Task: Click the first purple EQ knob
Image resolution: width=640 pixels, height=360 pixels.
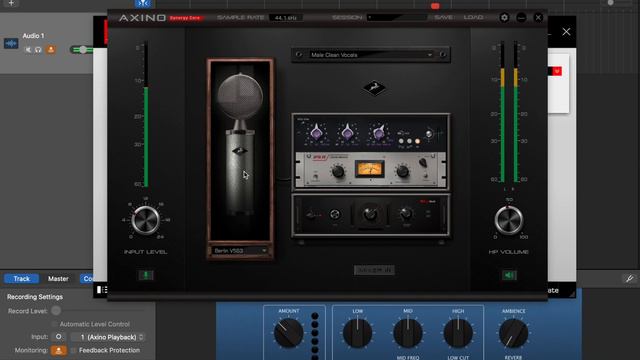Action: 316,133
